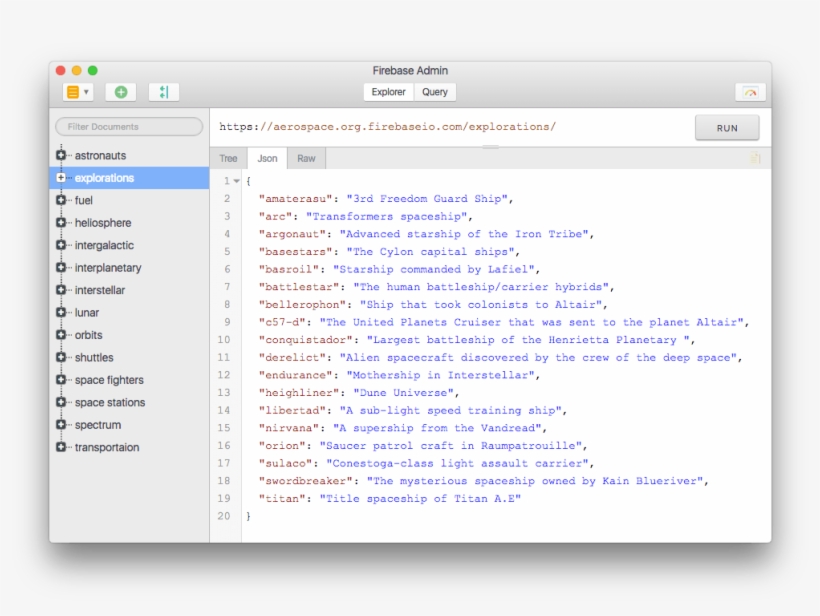Viewport: 820px width, 616px height.
Task: Click the "libertad" key on line 14
Action: 292,410
